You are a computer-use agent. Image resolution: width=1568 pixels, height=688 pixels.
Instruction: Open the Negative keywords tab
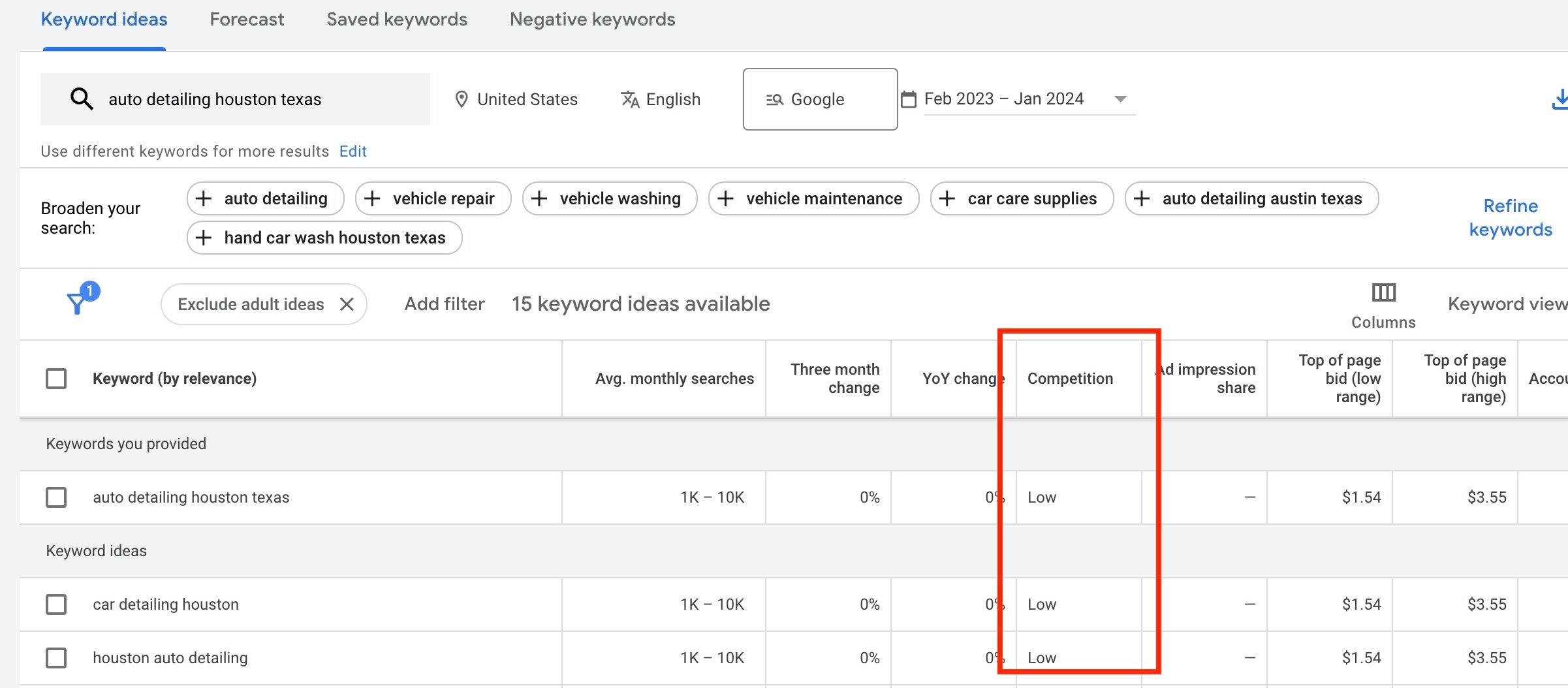pos(592,20)
